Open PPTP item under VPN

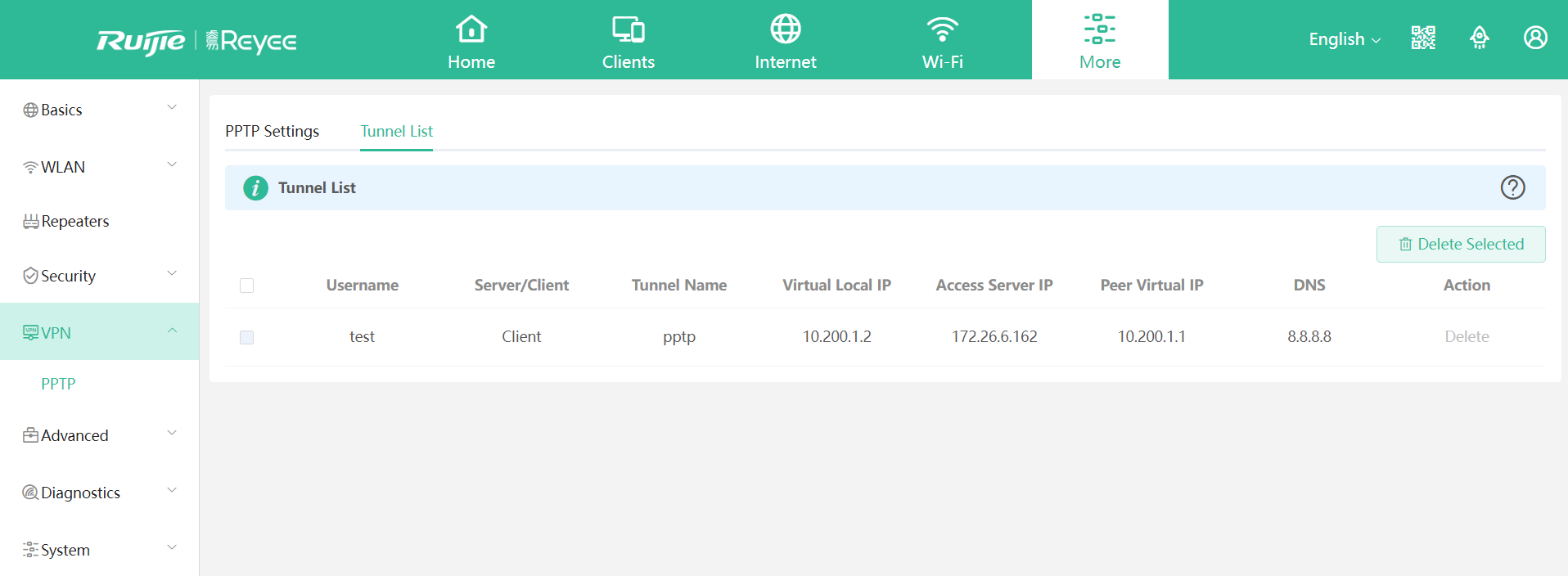(x=58, y=384)
